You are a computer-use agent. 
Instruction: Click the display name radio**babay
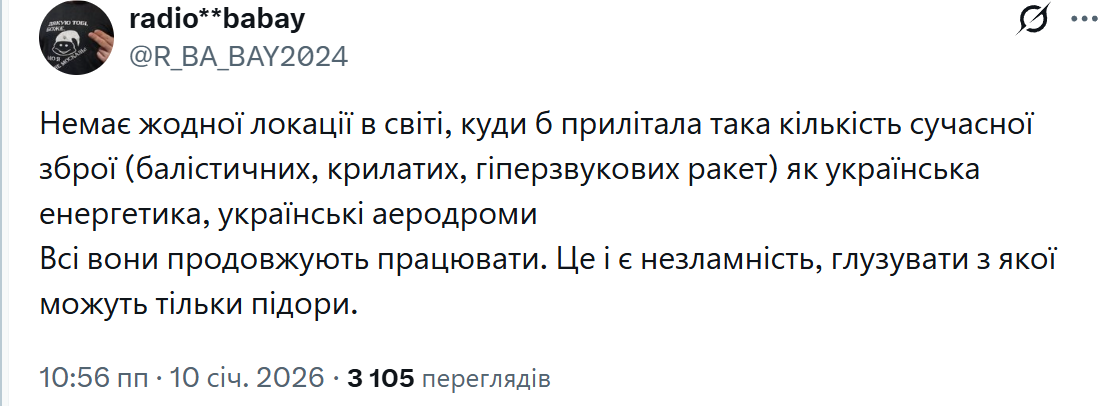216,20
